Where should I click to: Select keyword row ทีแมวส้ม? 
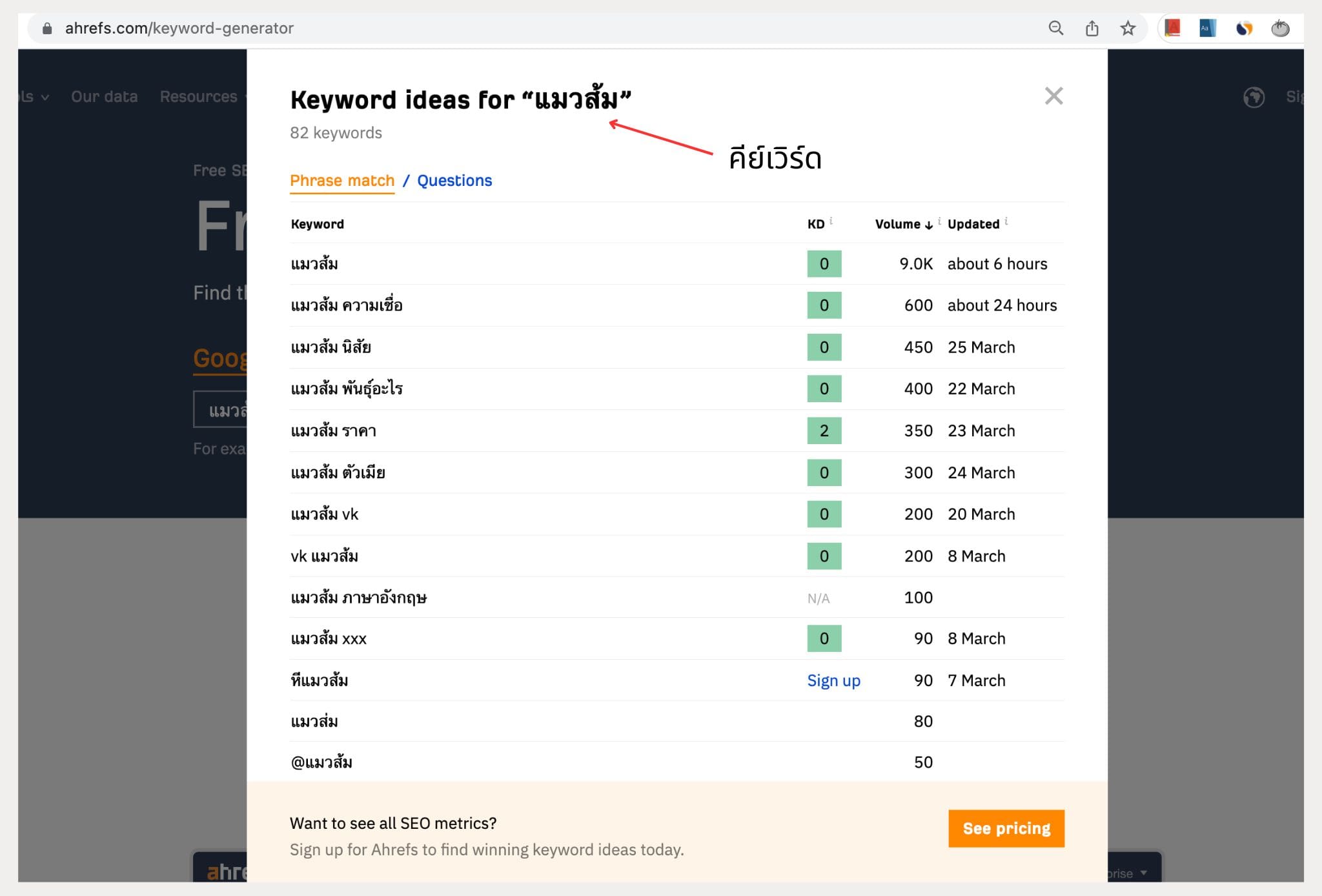[677, 680]
